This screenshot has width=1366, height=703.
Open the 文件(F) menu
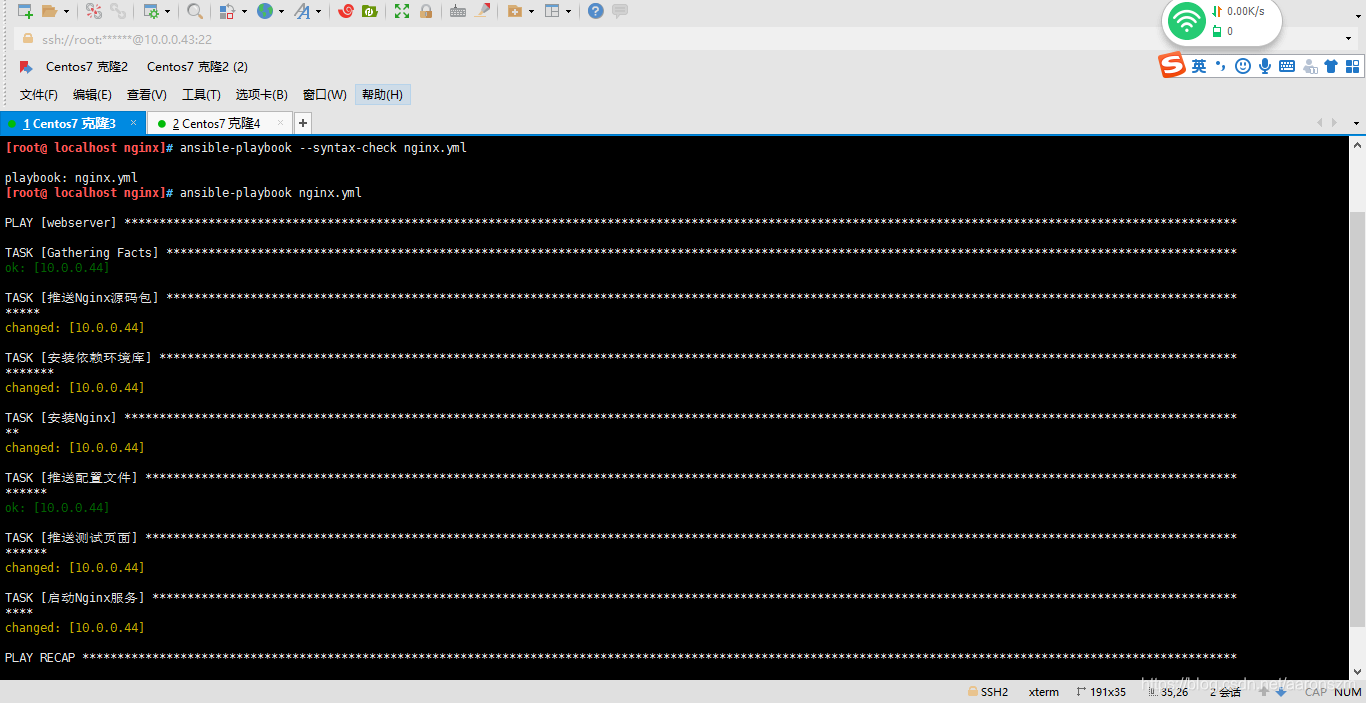[39, 95]
